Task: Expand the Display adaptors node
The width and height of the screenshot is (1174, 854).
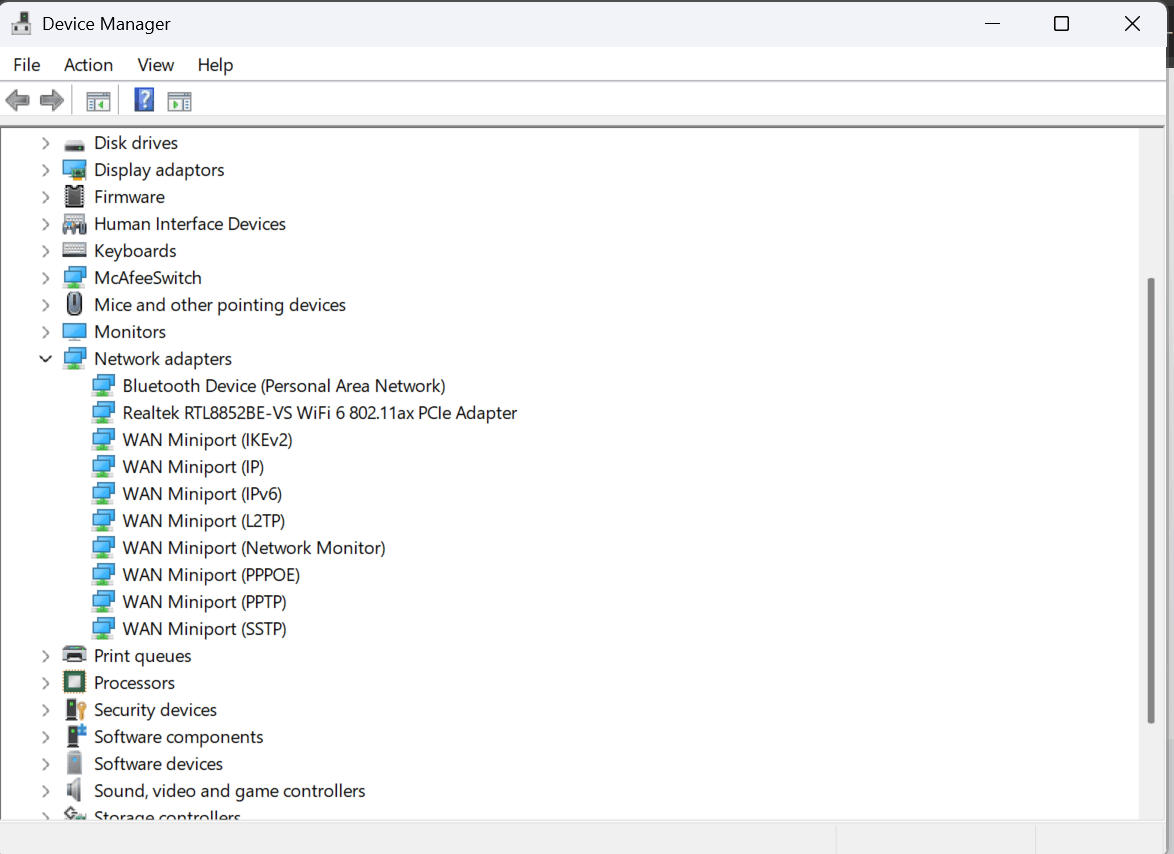Action: (x=46, y=170)
